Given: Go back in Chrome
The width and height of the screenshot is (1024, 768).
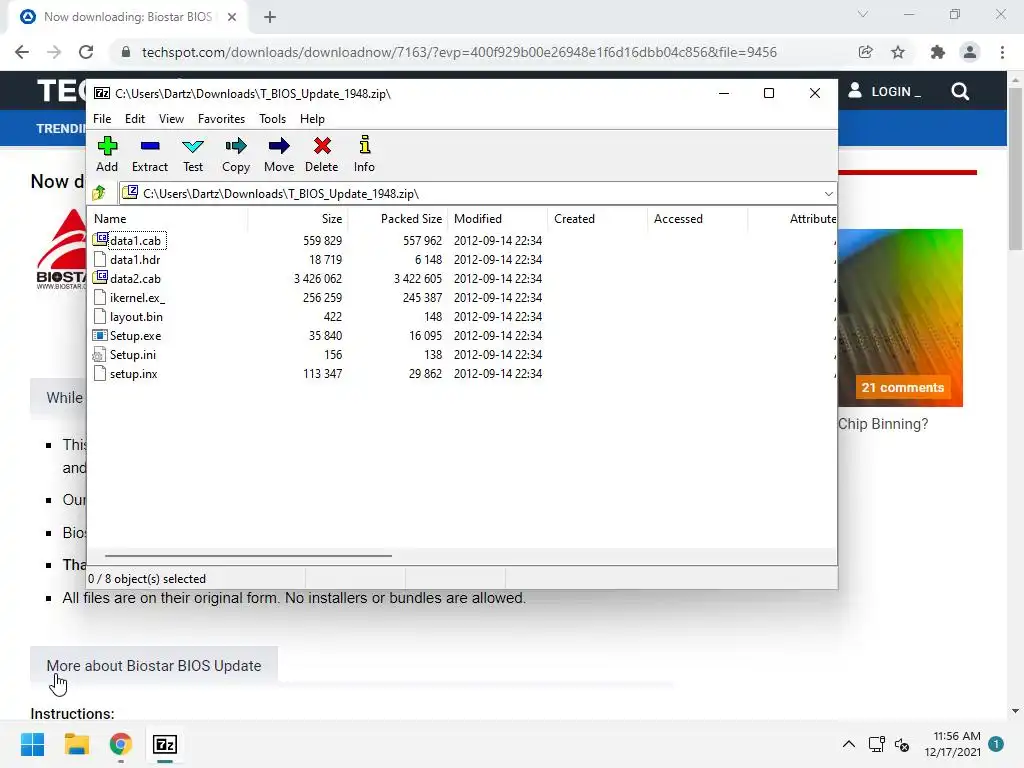Looking at the screenshot, I should [22, 52].
